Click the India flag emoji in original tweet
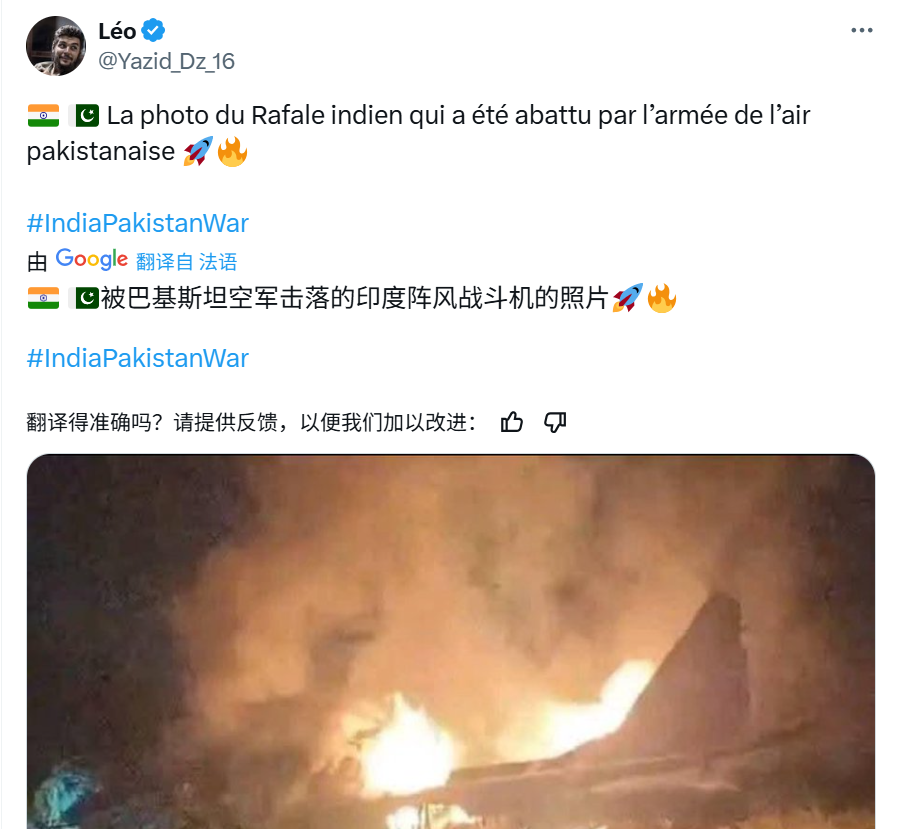 (x=44, y=115)
